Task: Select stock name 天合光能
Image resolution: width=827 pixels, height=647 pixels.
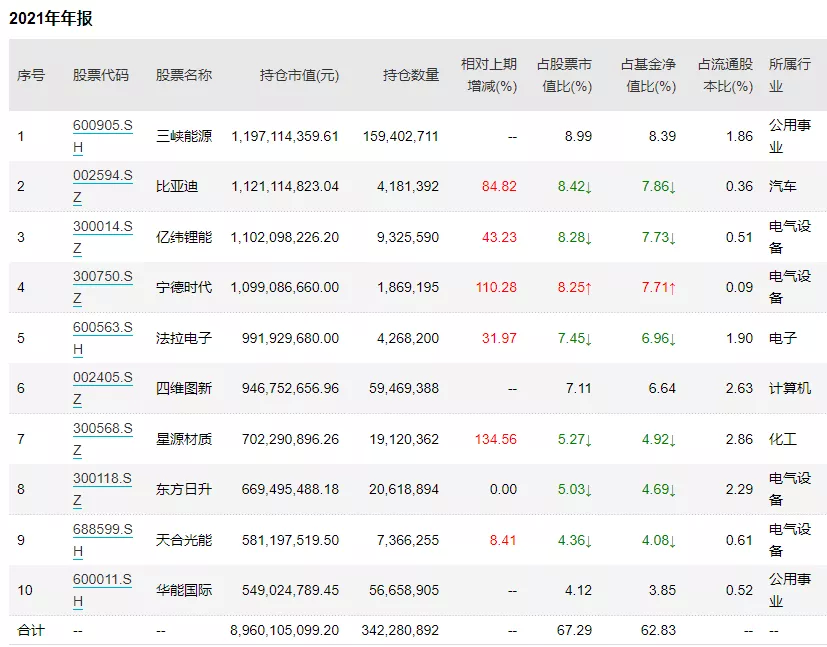Action: click(x=184, y=540)
